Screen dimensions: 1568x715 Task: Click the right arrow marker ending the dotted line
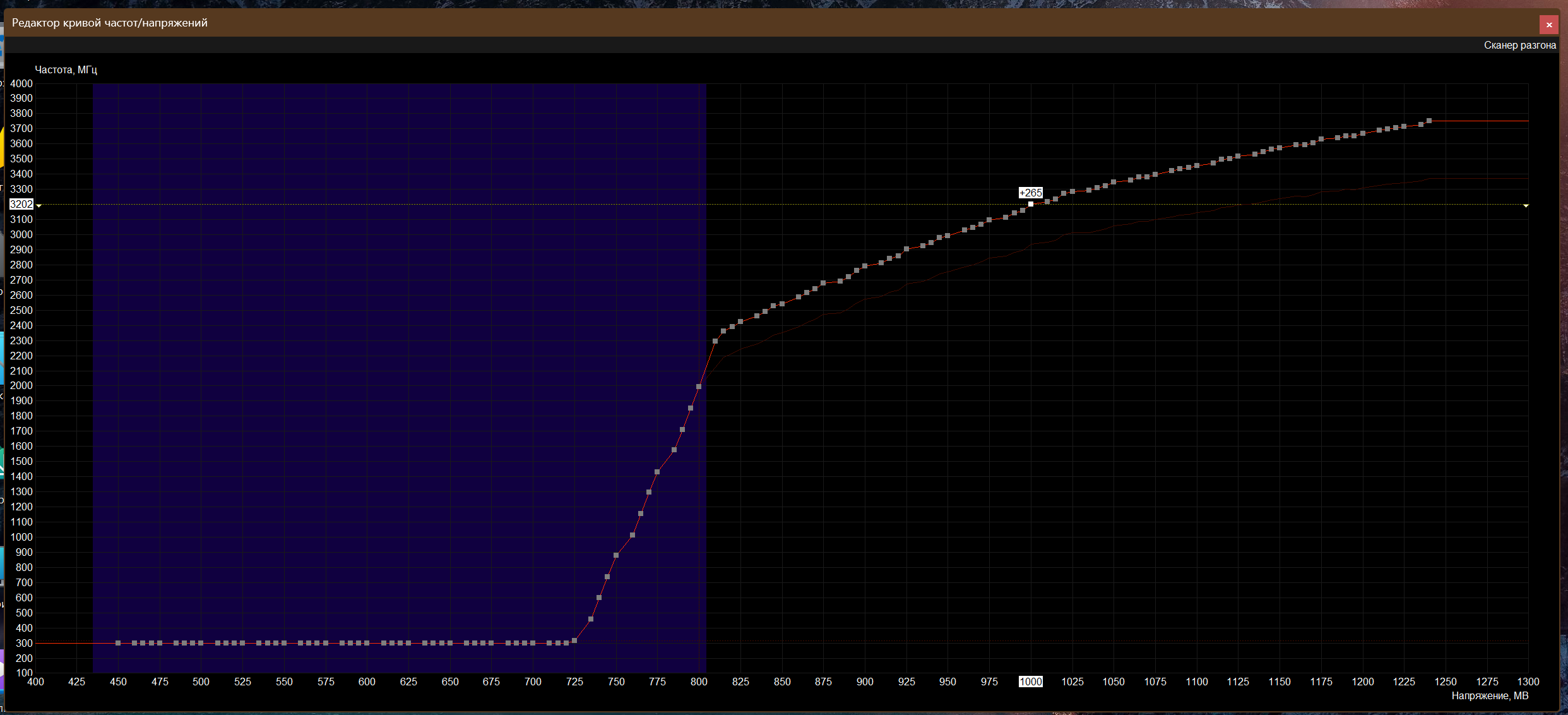coord(1526,205)
